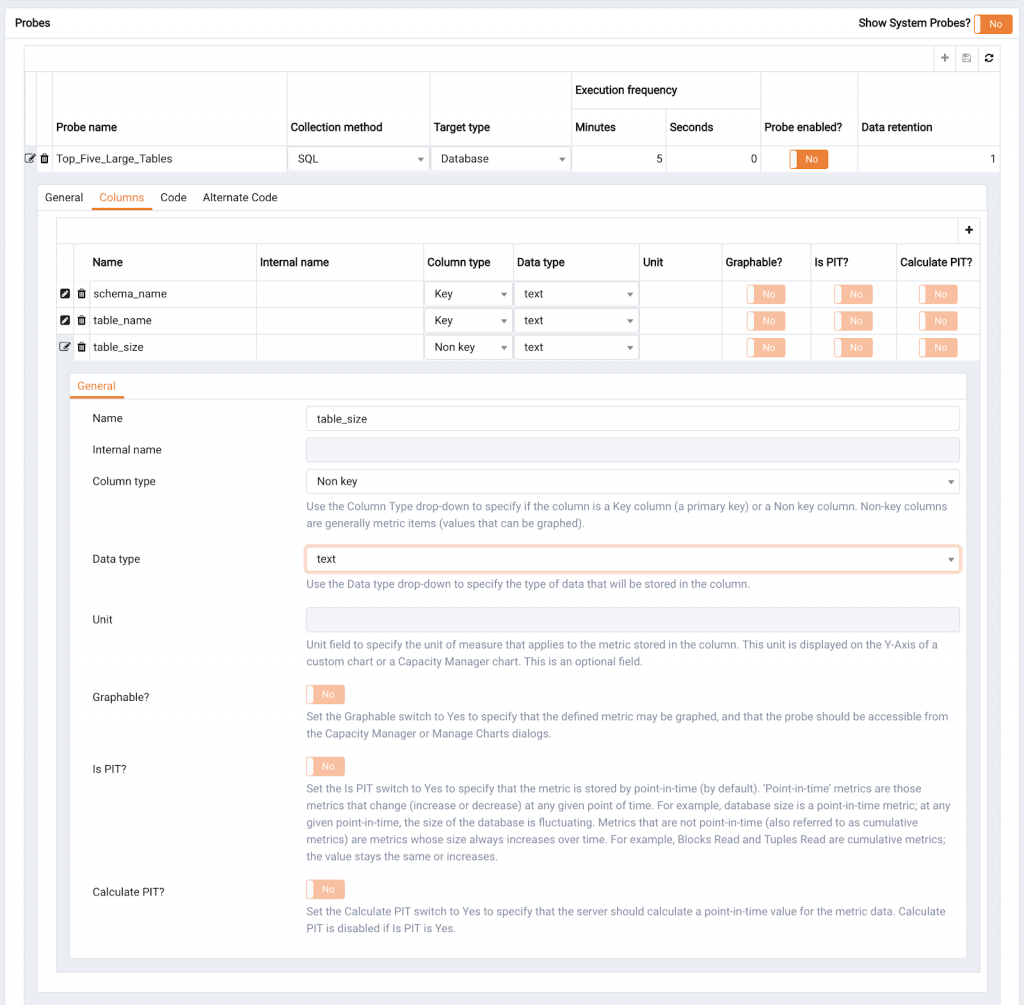Switch to the Code tab

click(x=173, y=198)
